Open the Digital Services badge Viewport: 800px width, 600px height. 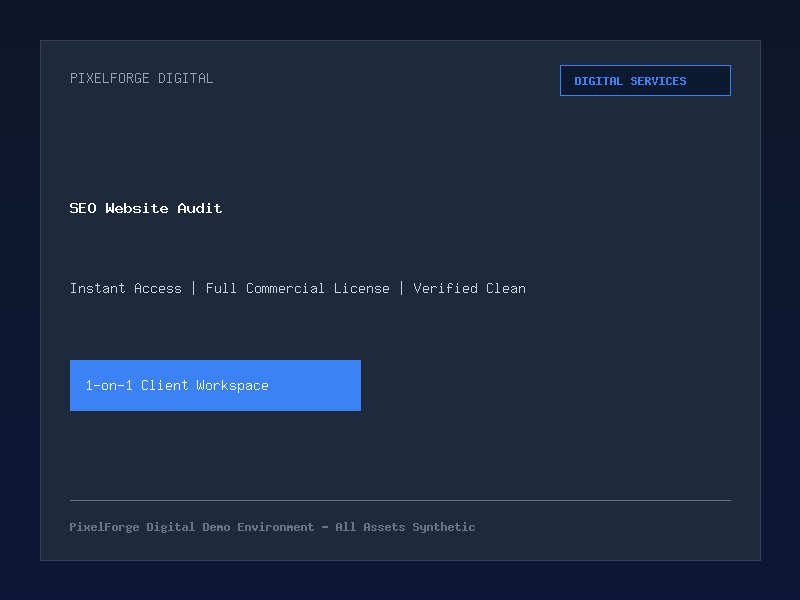(x=645, y=81)
